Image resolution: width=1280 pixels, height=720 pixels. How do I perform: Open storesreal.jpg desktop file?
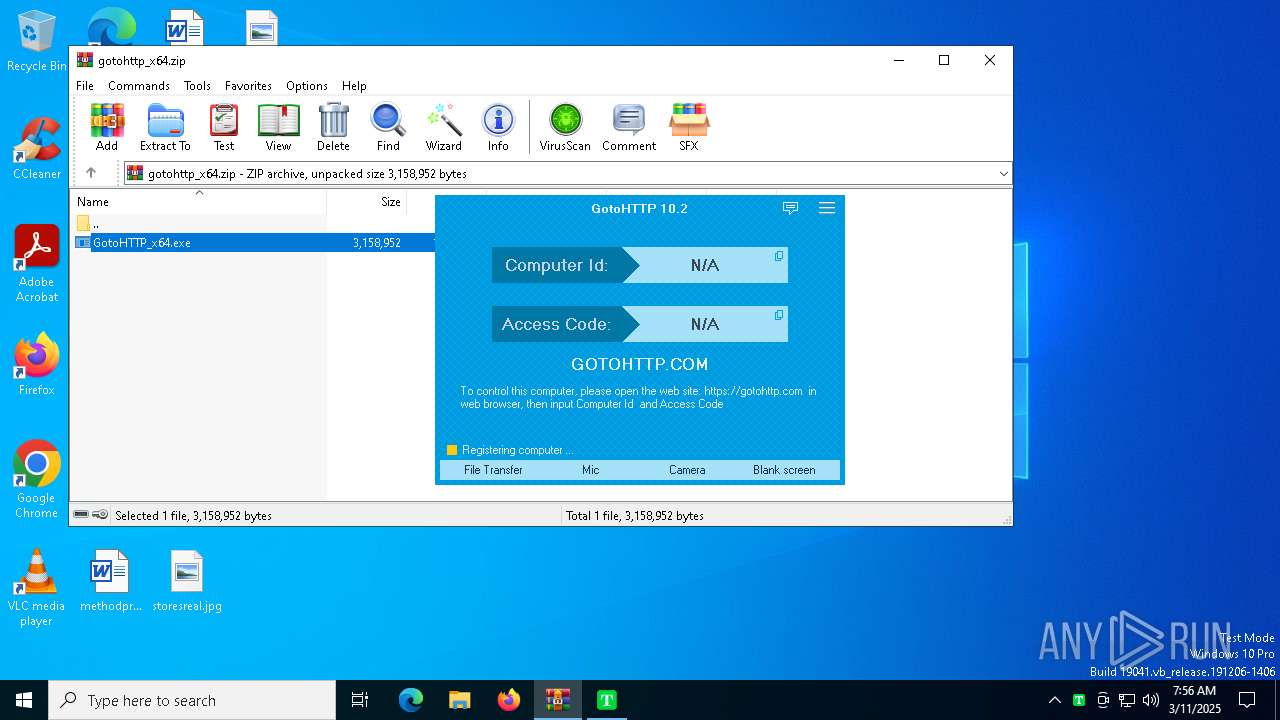[187, 581]
